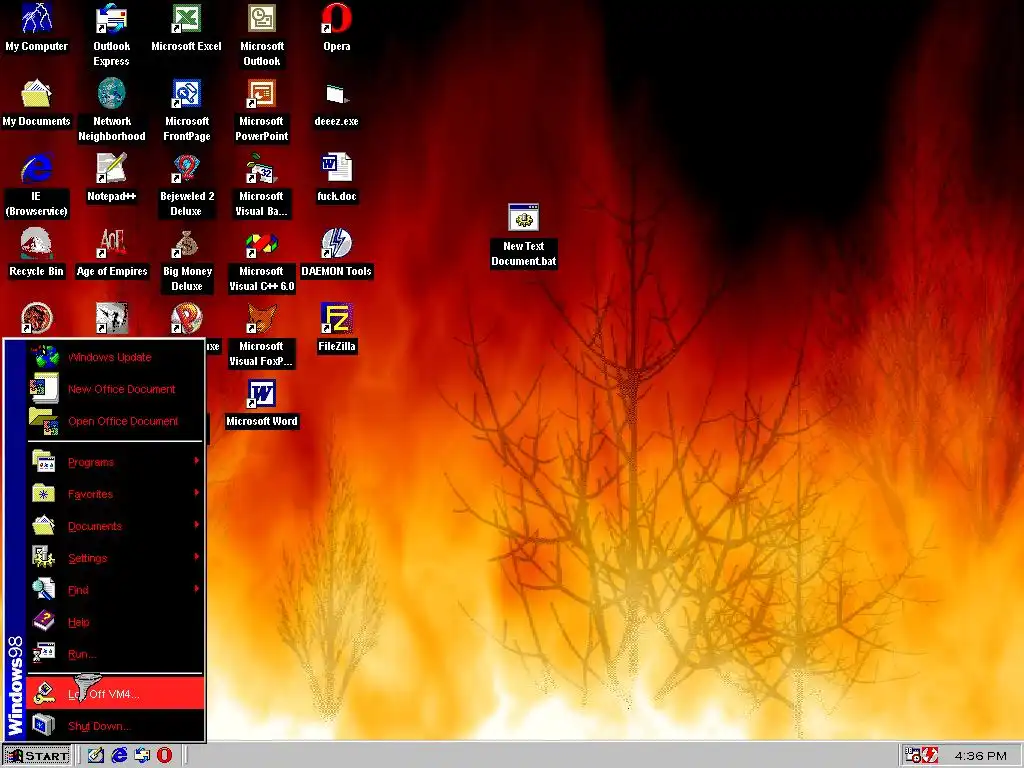The height and width of the screenshot is (768, 1024).
Task: Select Big Money Deluxe shortcut
Action: coord(187,261)
